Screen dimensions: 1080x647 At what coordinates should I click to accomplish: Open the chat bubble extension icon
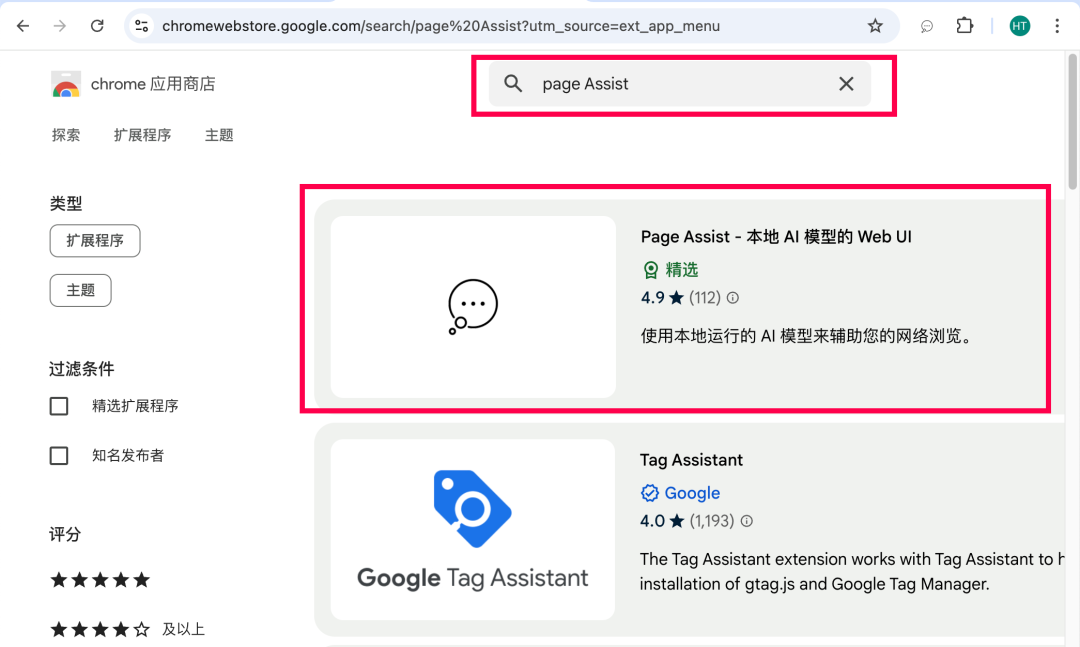(926, 26)
